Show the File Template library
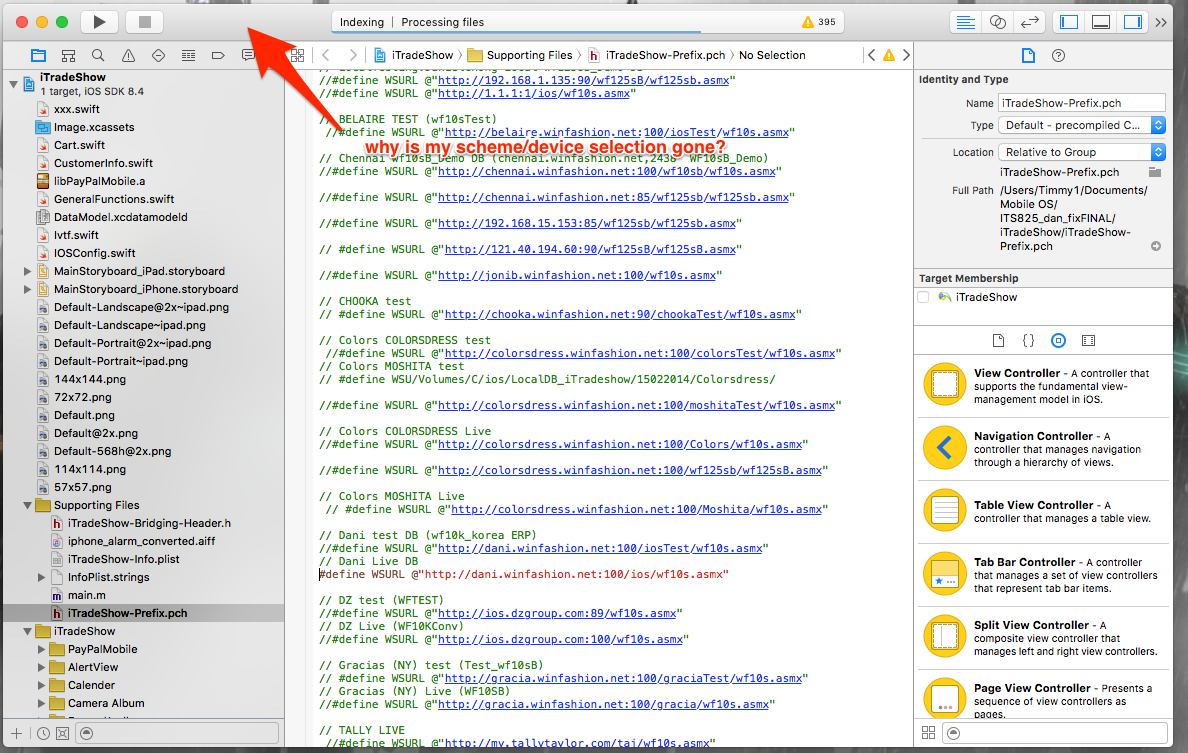The height and width of the screenshot is (753, 1188). (999, 341)
